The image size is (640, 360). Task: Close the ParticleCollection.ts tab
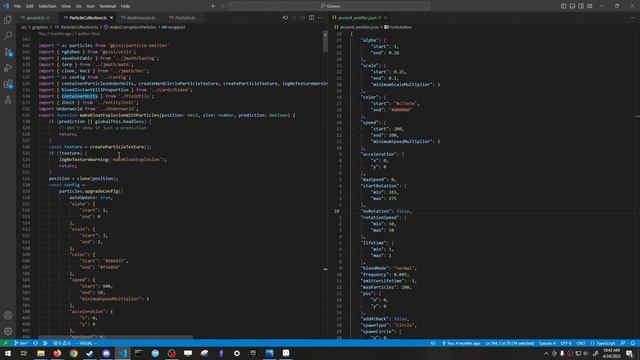pyautogui.click(x=111, y=18)
